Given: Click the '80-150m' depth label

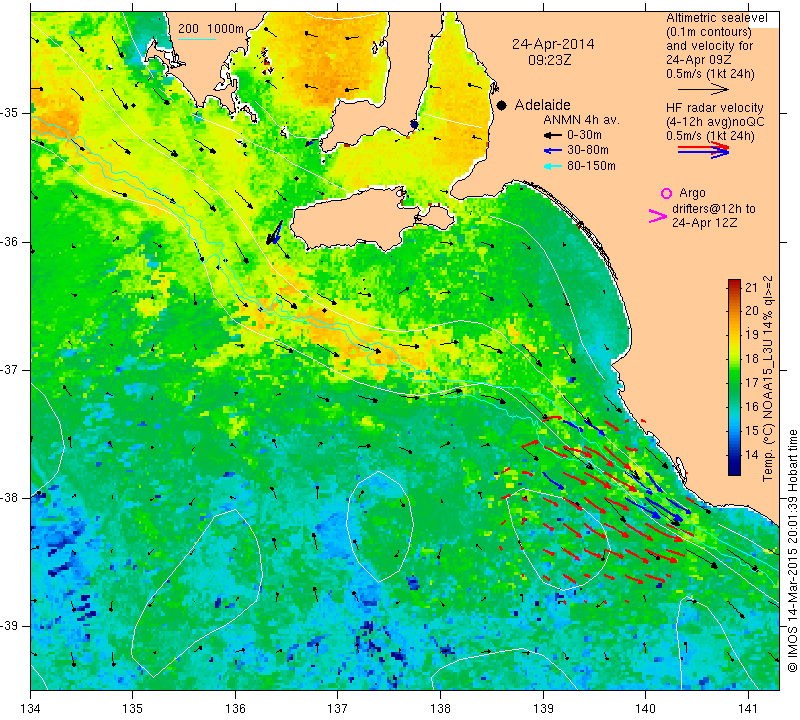Looking at the screenshot, I should [x=591, y=166].
